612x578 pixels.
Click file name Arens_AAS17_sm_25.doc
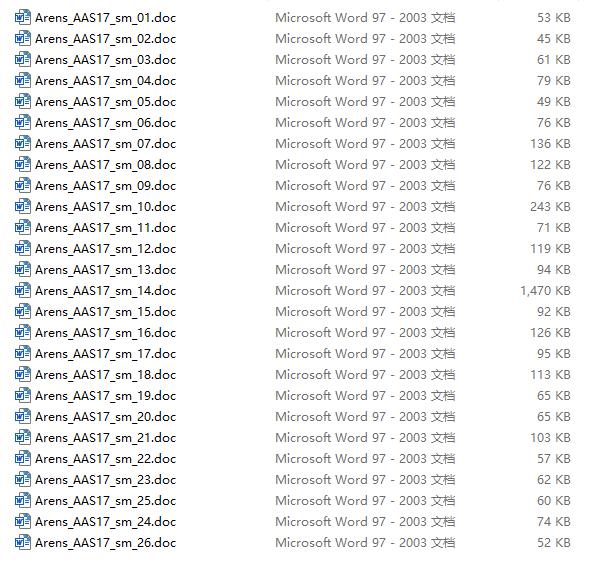pyautogui.click(x=105, y=501)
